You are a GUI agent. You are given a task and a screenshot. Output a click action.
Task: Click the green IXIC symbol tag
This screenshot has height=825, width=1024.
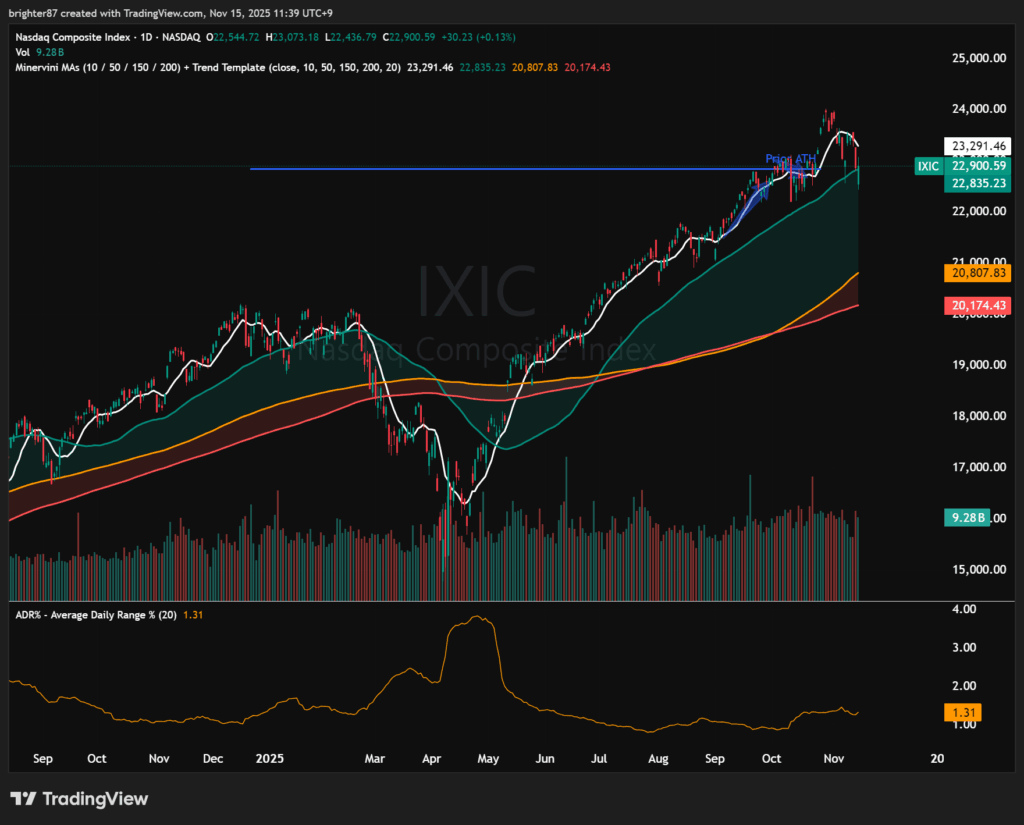coord(928,166)
